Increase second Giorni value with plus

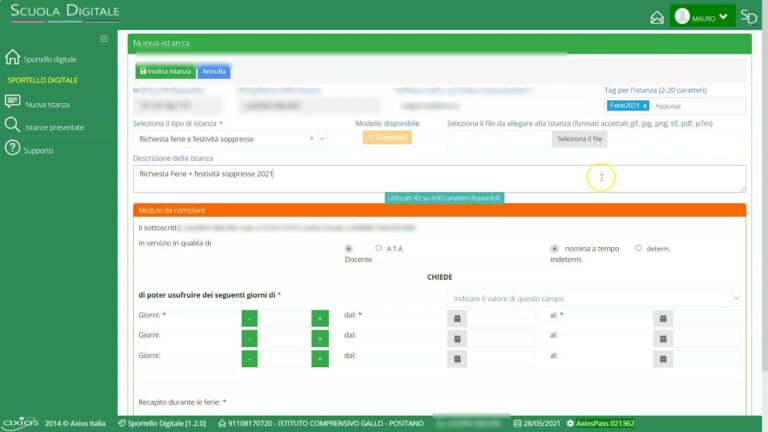tap(320, 338)
